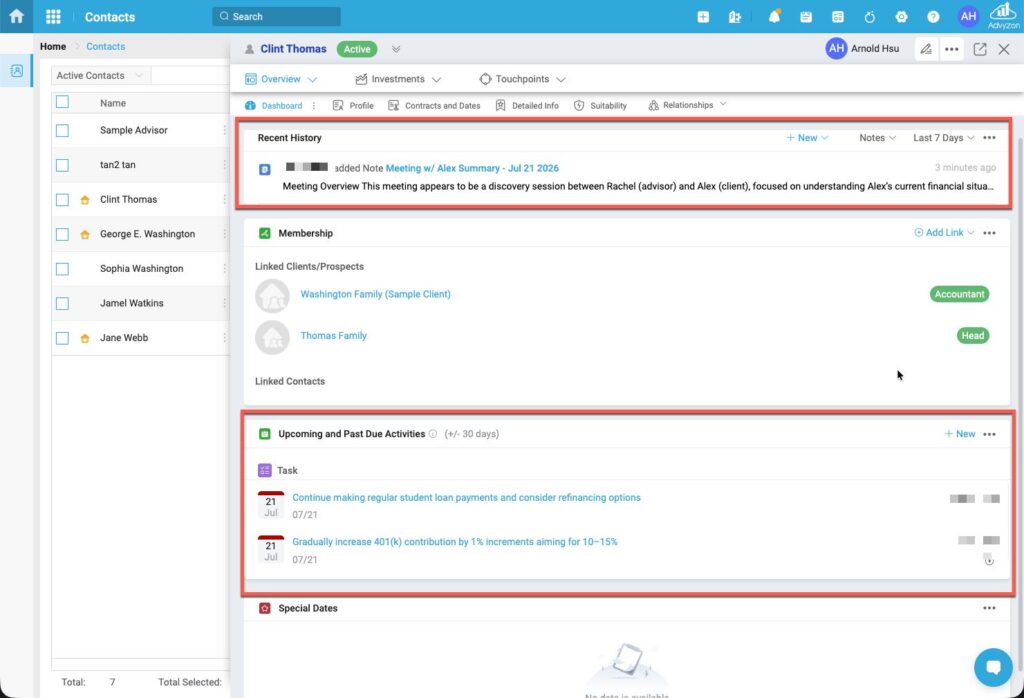Check the Jane Webb row checkbox

(62, 338)
